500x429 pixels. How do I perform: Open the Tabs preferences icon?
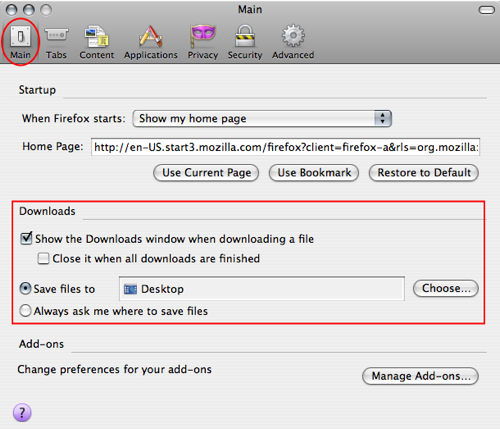(x=56, y=35)
